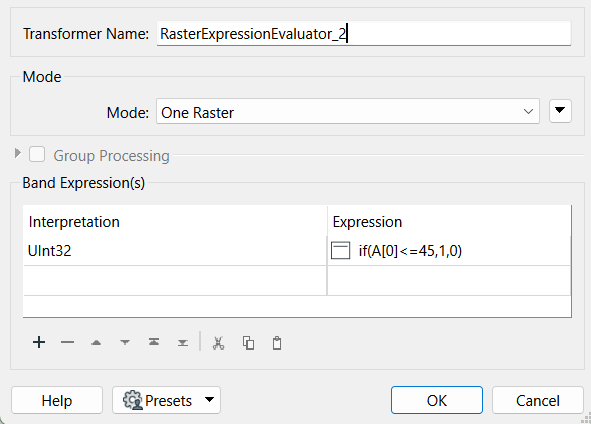591x424 pixels.
Task: Click the Interpretation column header
Action: tap(175, 222)
